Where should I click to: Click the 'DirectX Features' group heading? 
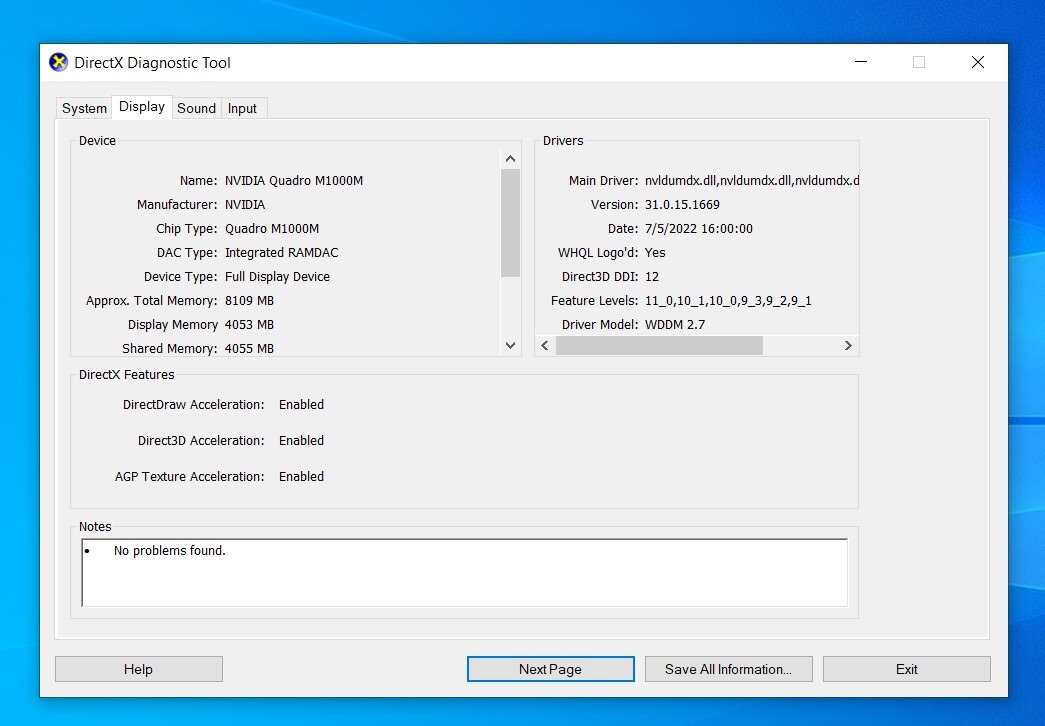[x=127, y=375]
